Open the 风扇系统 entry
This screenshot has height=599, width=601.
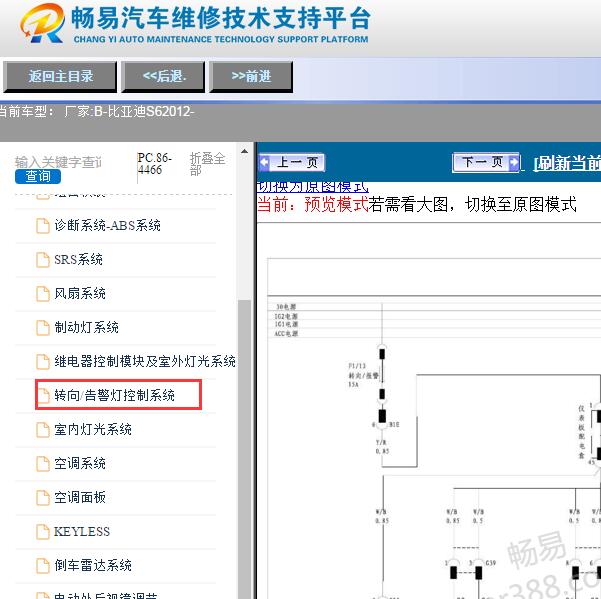pos(80,294)
